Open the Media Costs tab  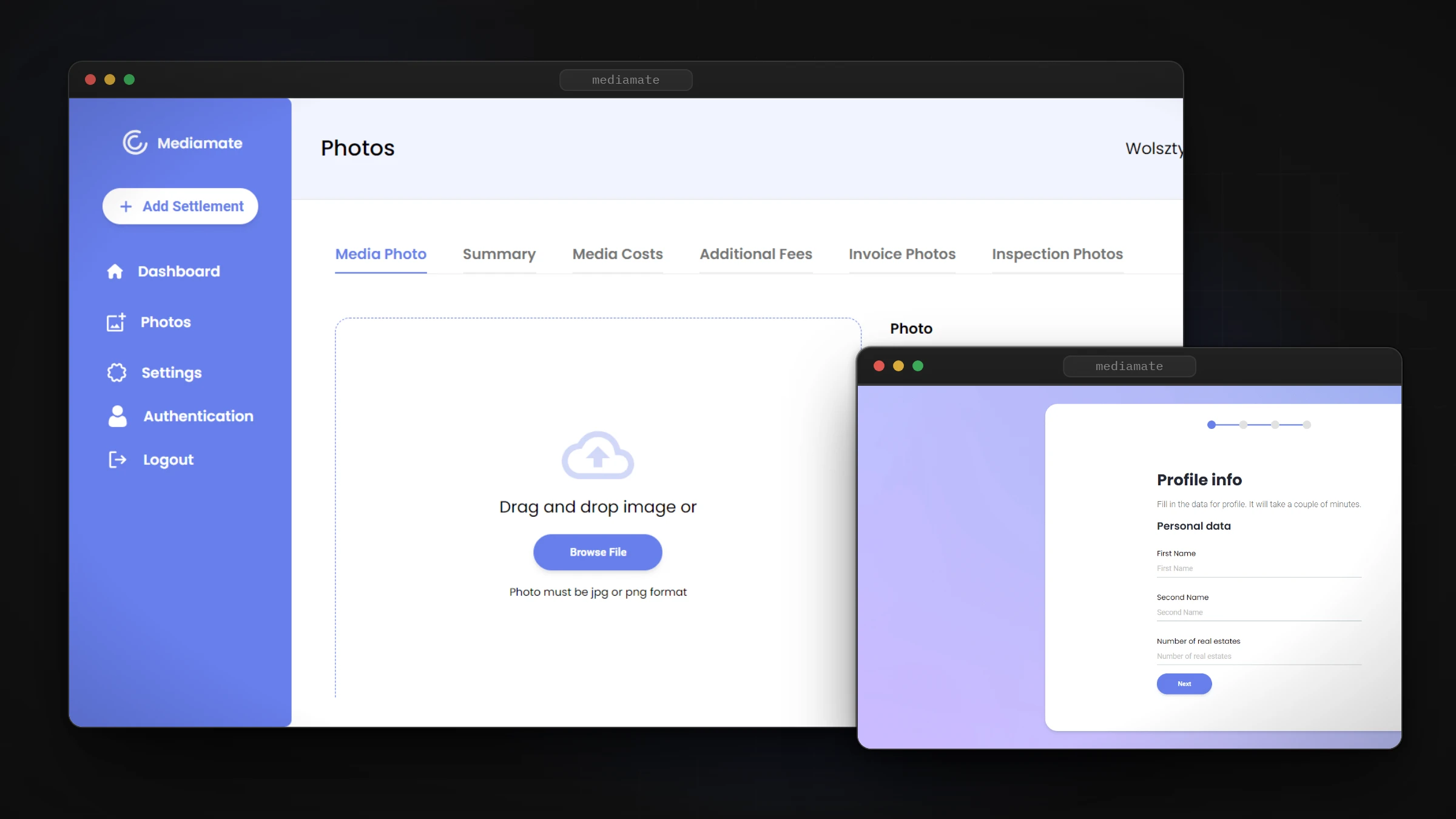point(618,254)
